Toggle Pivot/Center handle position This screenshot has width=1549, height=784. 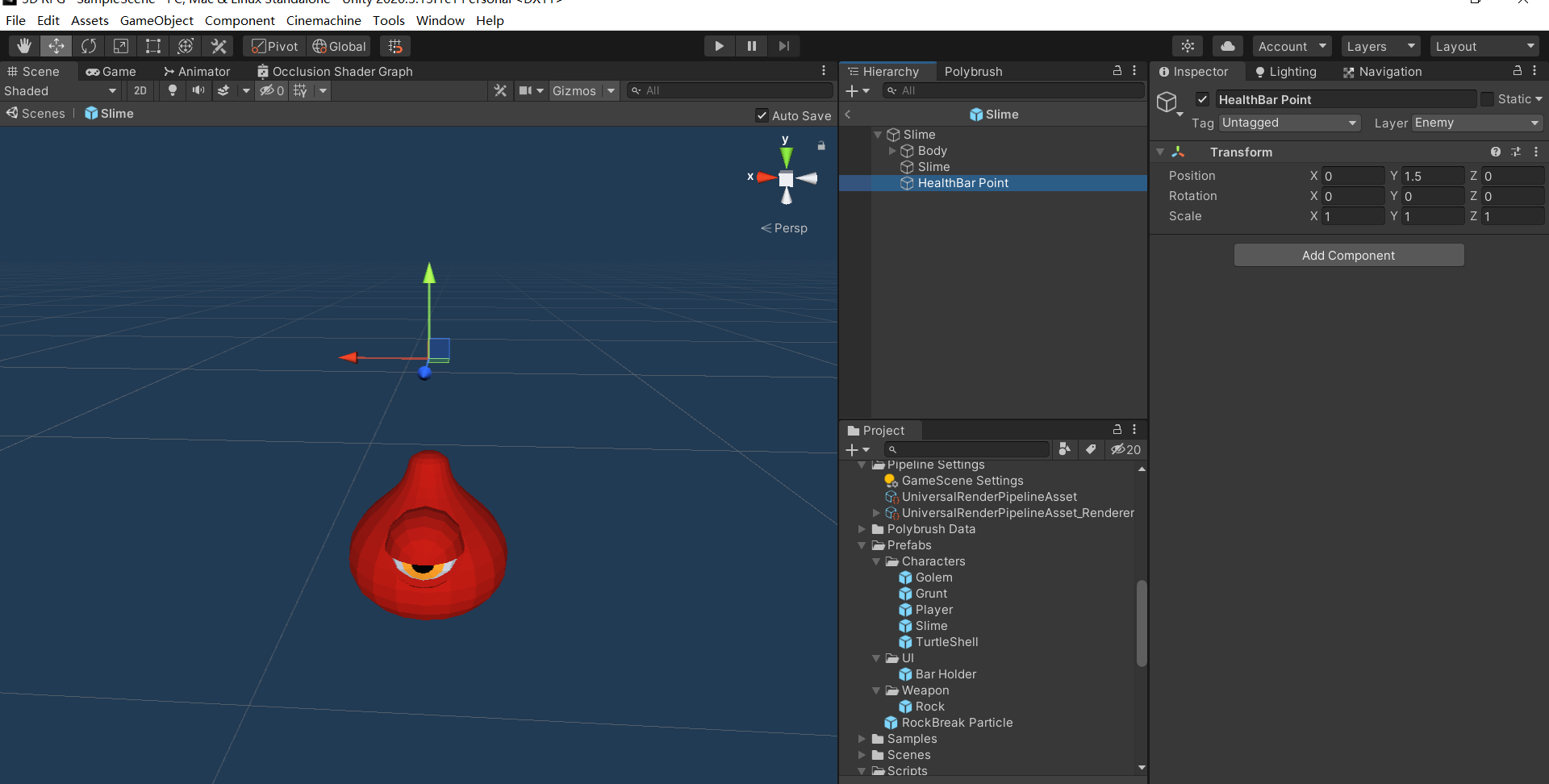[x=274, y=46]
